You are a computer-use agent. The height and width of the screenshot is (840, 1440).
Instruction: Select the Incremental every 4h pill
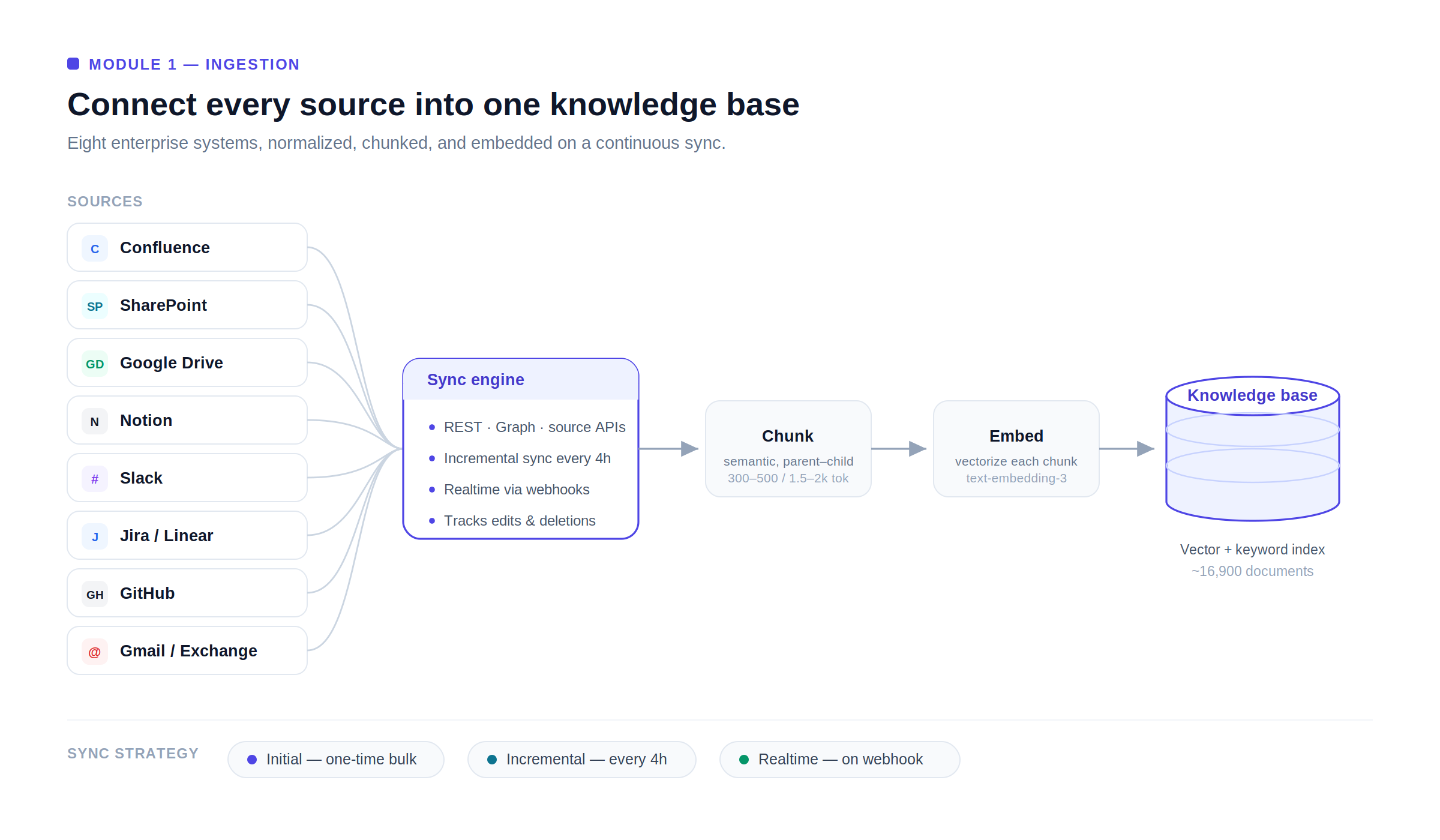pos(582,759)
